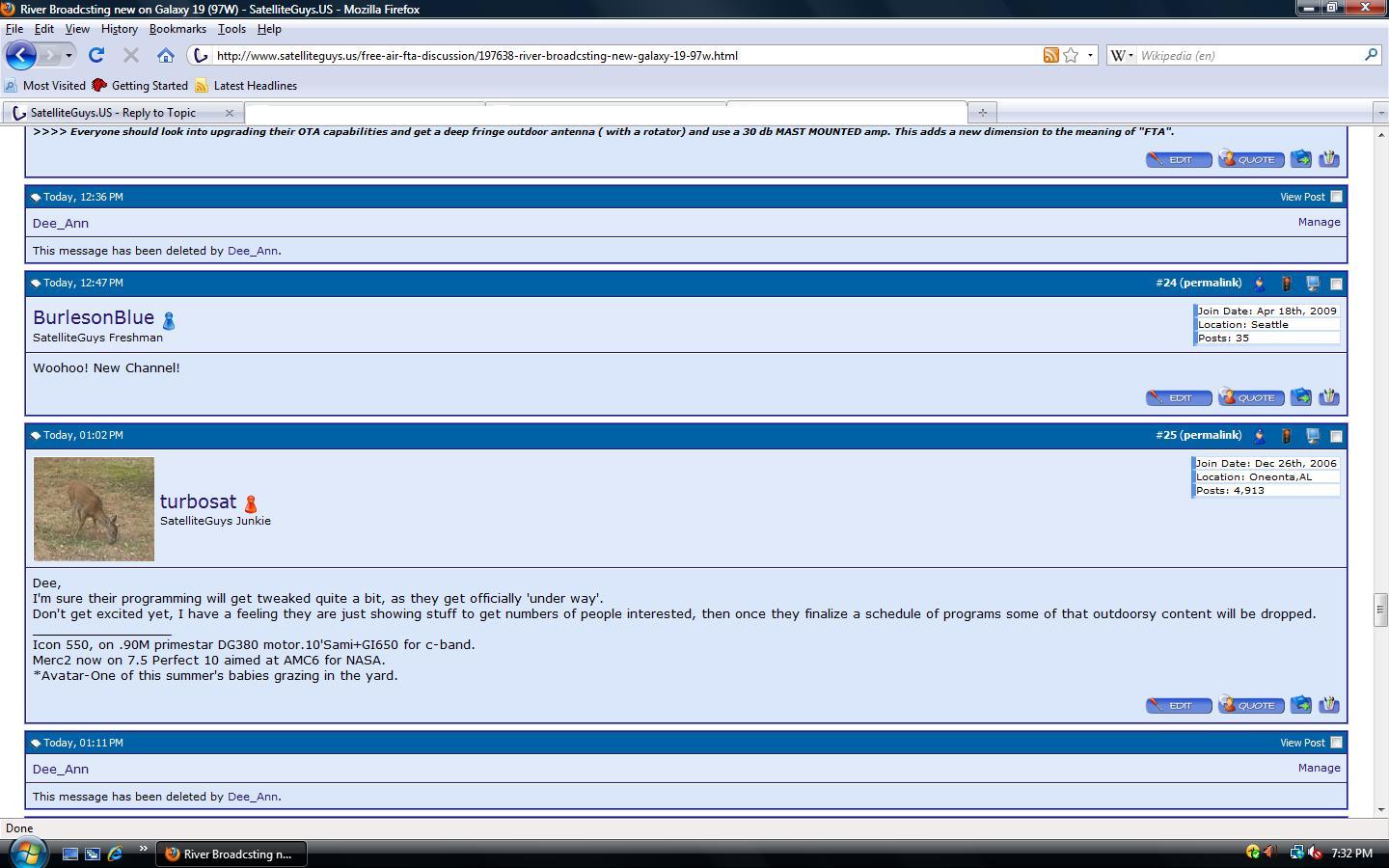Screen dimensions: 1389x868
Task: Go to Firefox home page
Action: (166, 55)
